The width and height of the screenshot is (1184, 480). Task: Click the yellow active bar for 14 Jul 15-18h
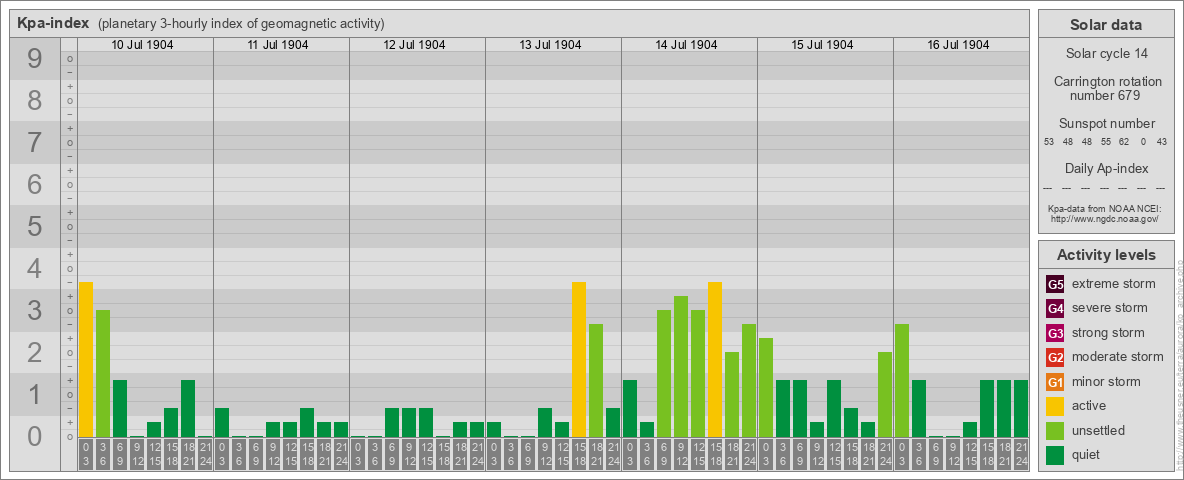tap(715, 359)
